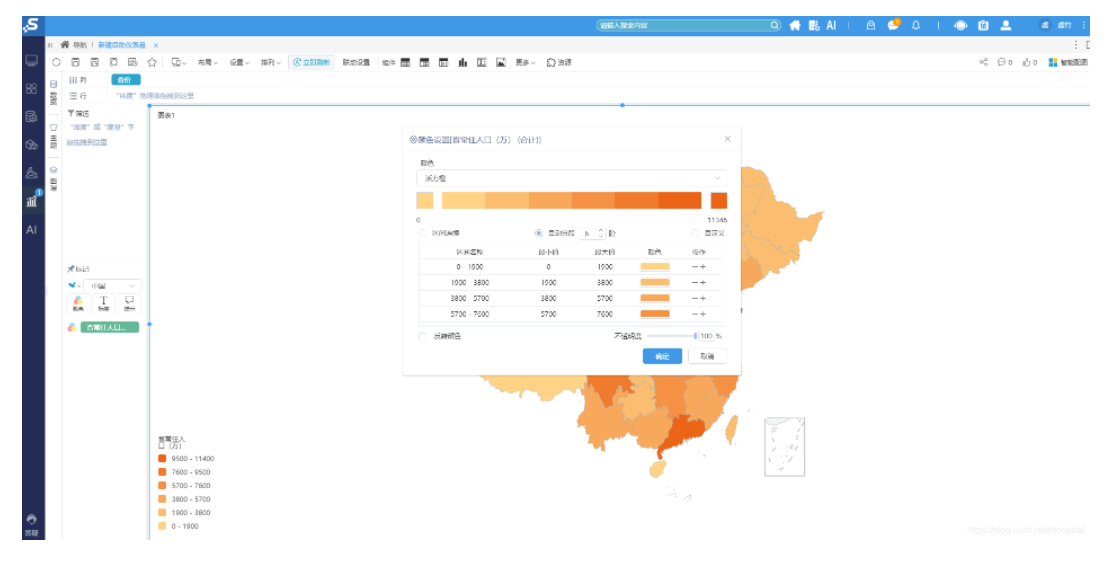Click the thumbs-up like icon
The height and width of the screenshot is (566, 1120).
click(1026, 62)
